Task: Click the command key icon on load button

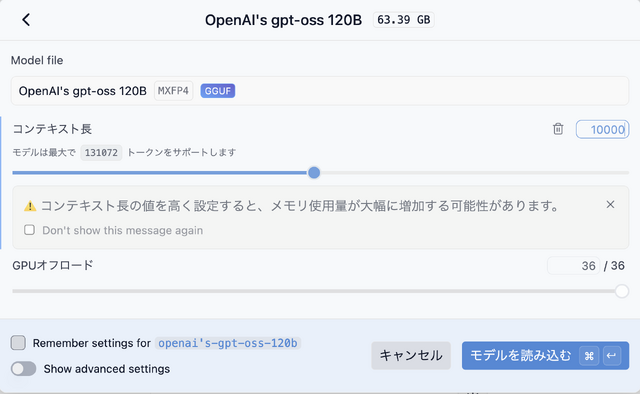Action: coord(589,356)
